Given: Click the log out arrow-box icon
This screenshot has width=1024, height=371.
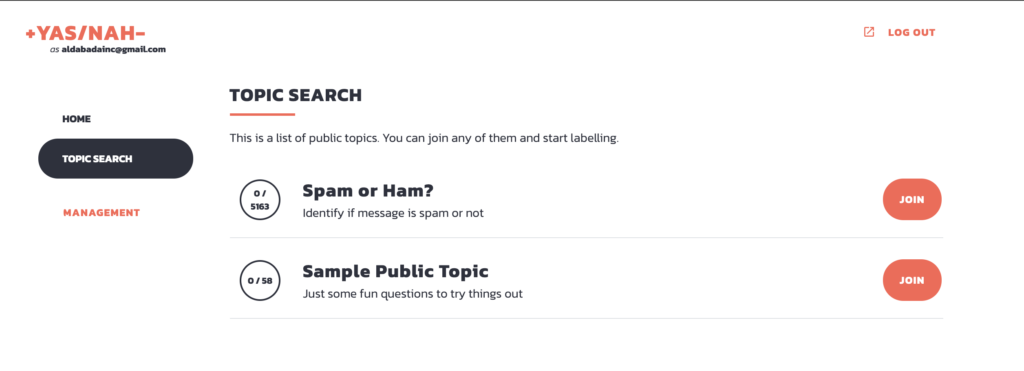Looking at the screenshot, I should pyautogui.click(x=869, y=32).
